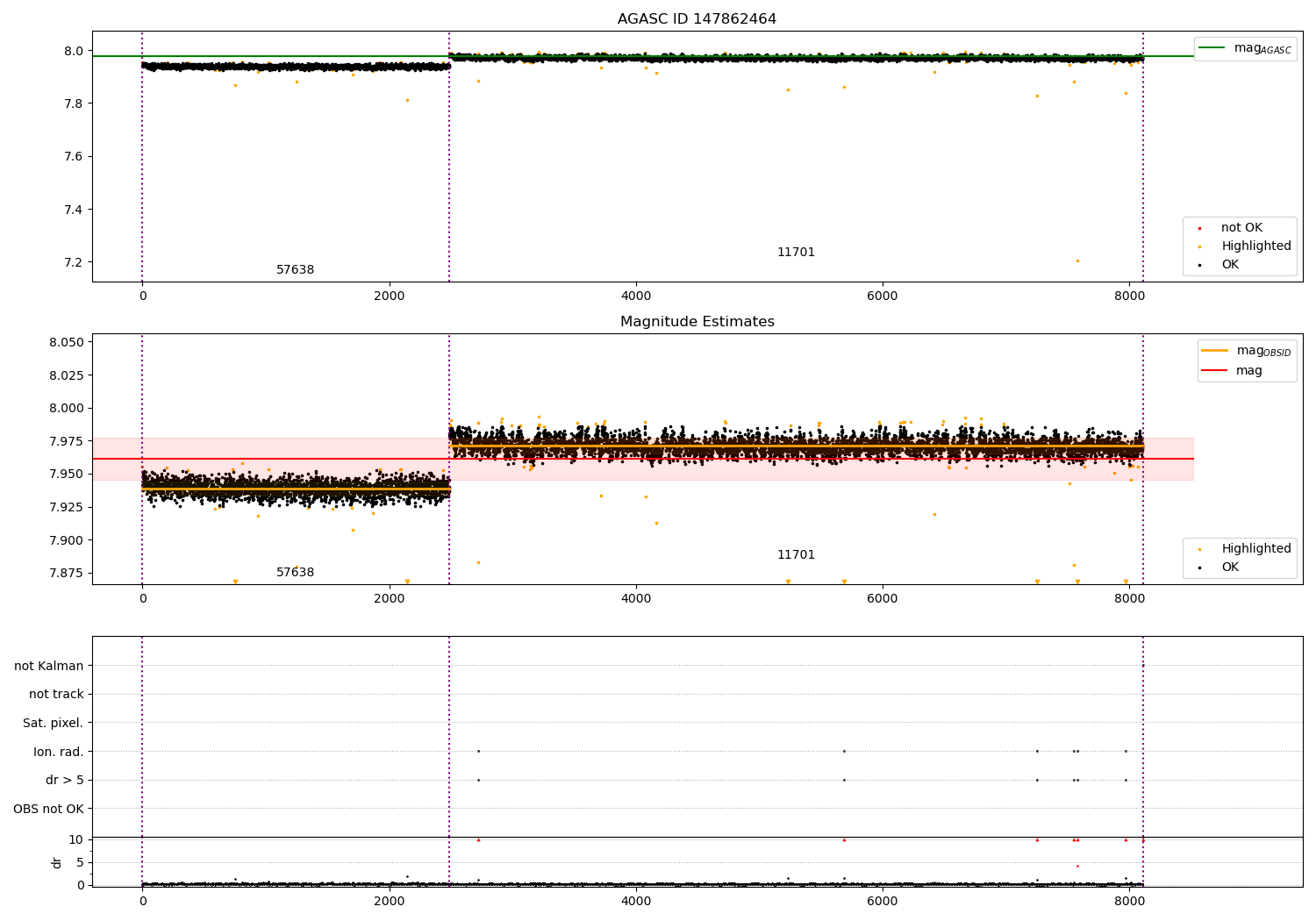This screenshot has height=921, width=1316.
Task: Click the 'AGASC ID 147862464' figure title
Action: click(x=697, y=19)
